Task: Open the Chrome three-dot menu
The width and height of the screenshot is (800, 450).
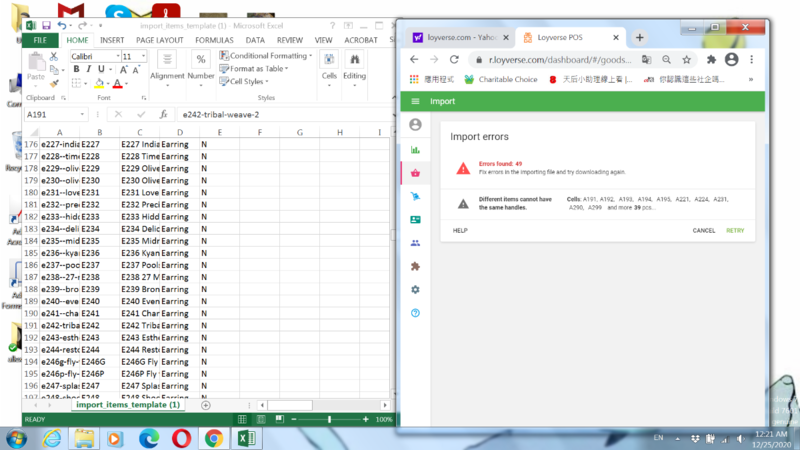Action: pyautogui.click(x=752, y=60)
